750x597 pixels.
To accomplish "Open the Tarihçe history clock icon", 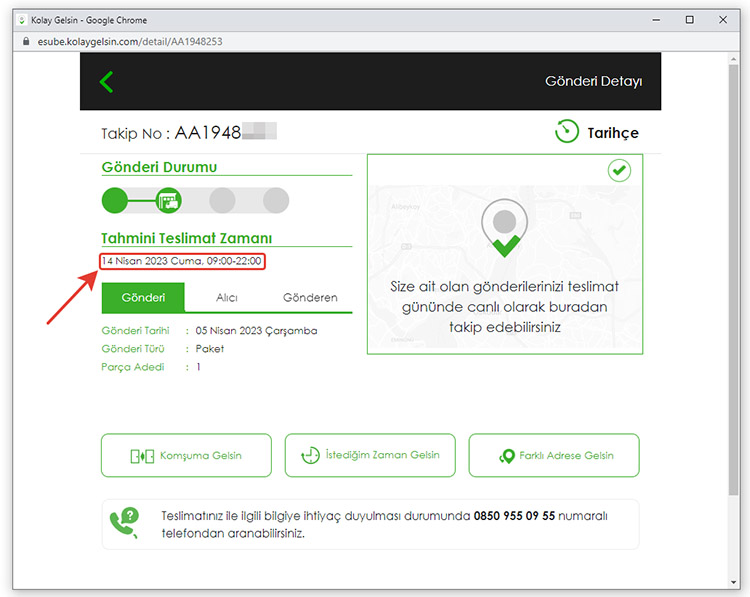I will coord(567,133).
